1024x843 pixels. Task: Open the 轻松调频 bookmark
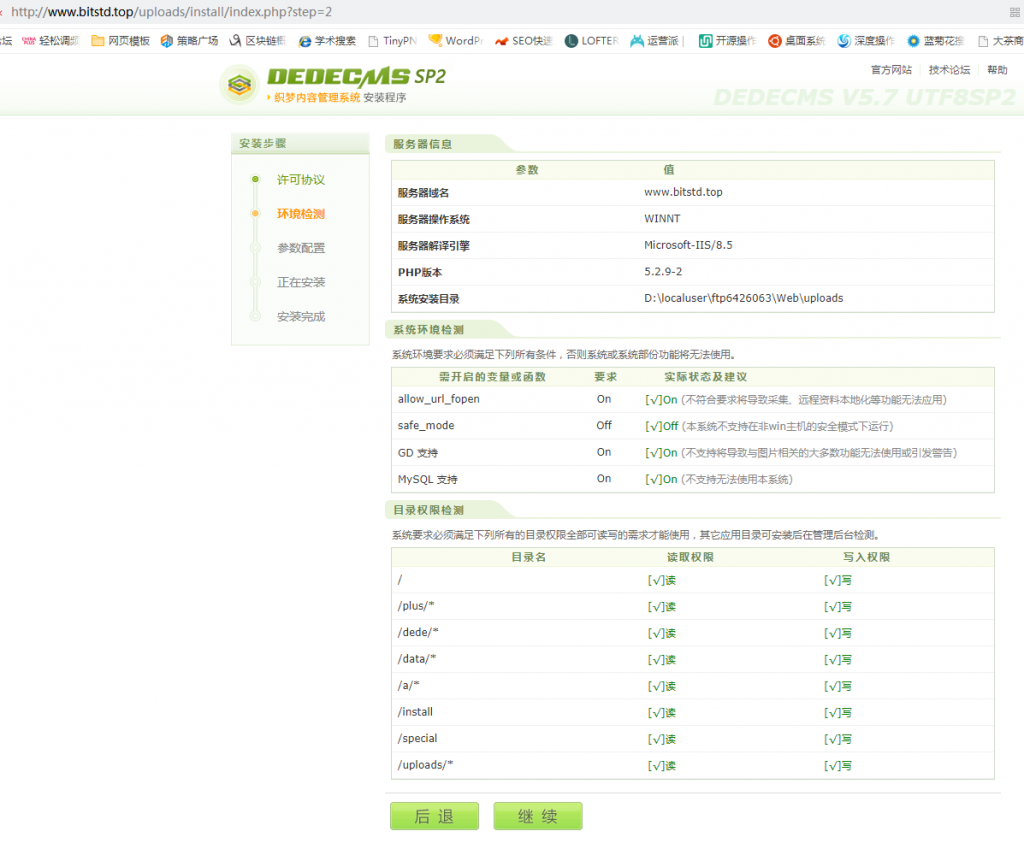[x=50, y=40]
